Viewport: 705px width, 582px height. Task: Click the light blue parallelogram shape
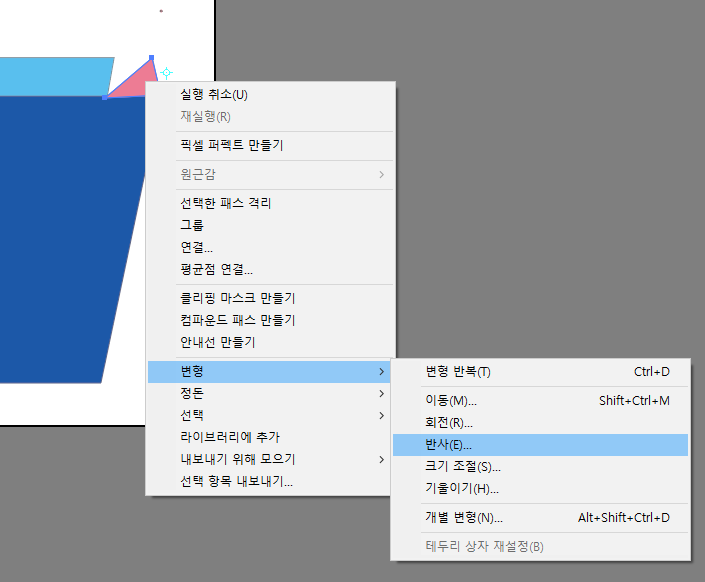point(54,76)
